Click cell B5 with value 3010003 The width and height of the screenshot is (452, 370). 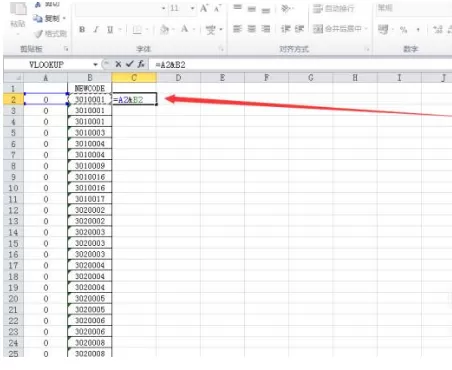pyautogui.click(x=90, y=133)
